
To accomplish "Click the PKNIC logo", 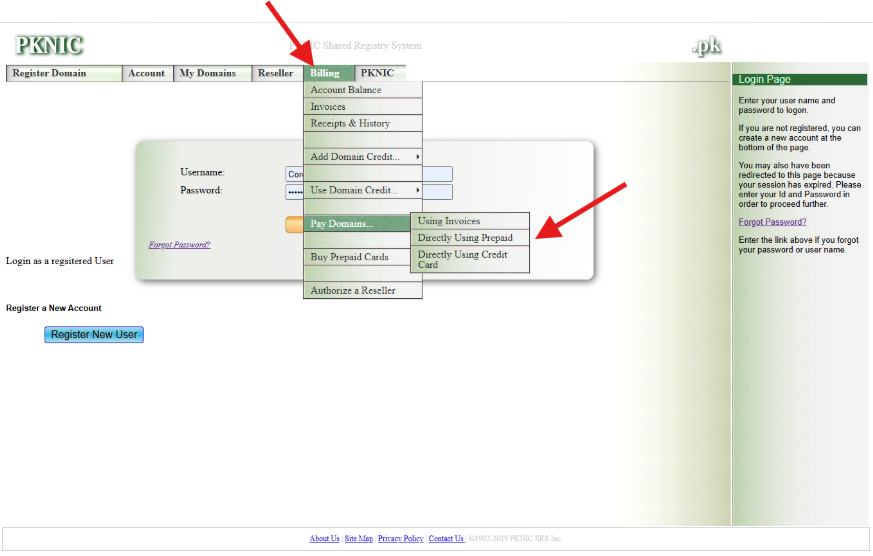I will [49, 45].
